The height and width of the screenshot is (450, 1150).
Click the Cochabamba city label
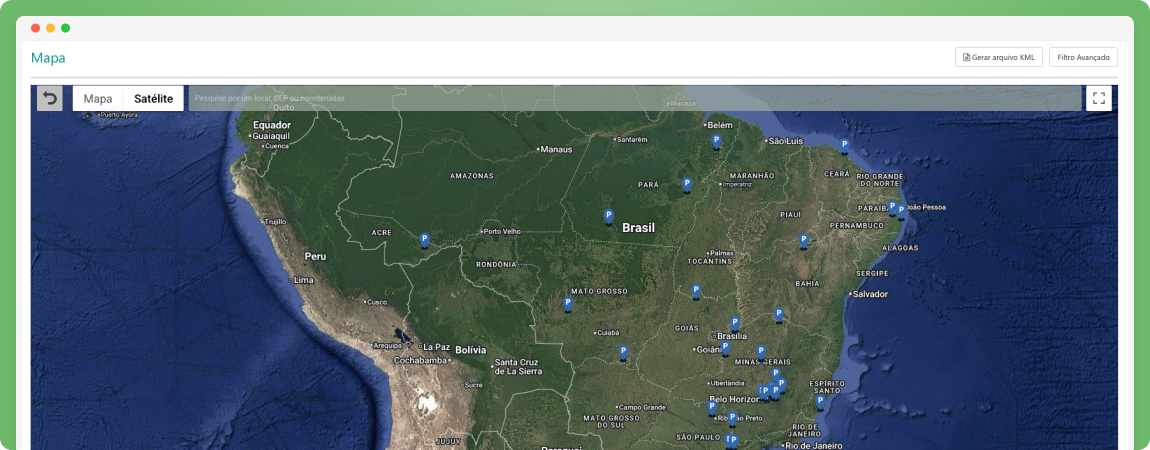point(420,361)
